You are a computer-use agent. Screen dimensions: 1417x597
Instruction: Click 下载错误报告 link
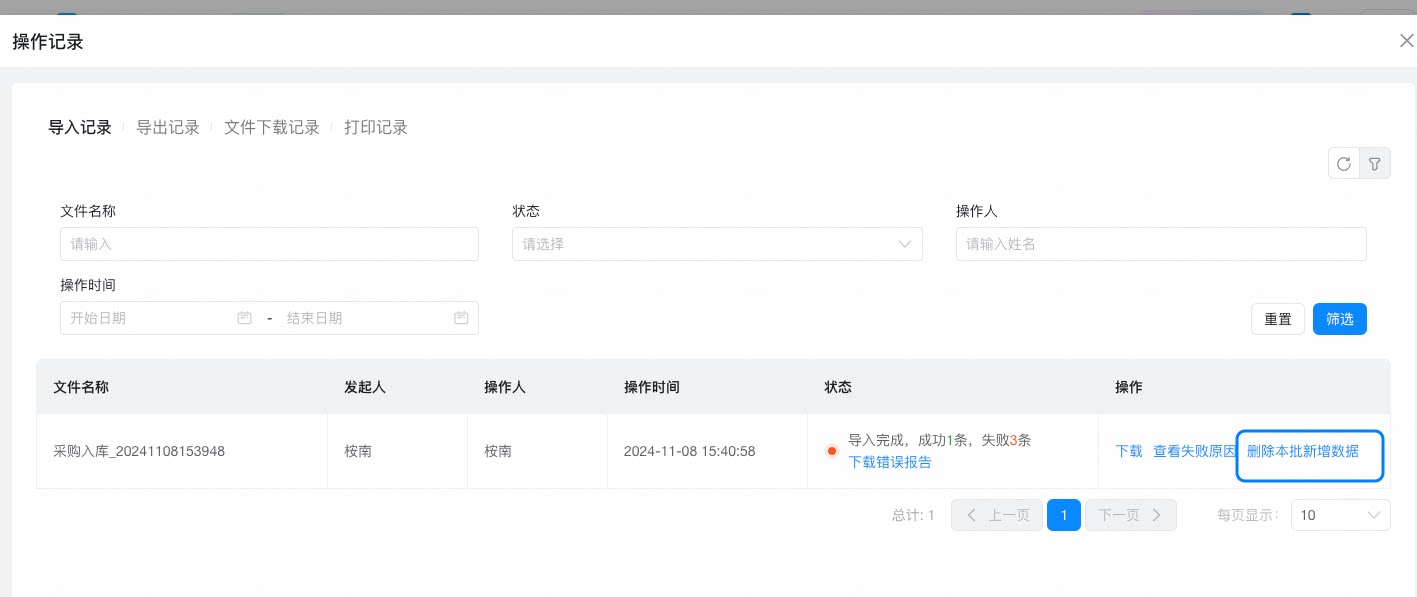point(890,462)
